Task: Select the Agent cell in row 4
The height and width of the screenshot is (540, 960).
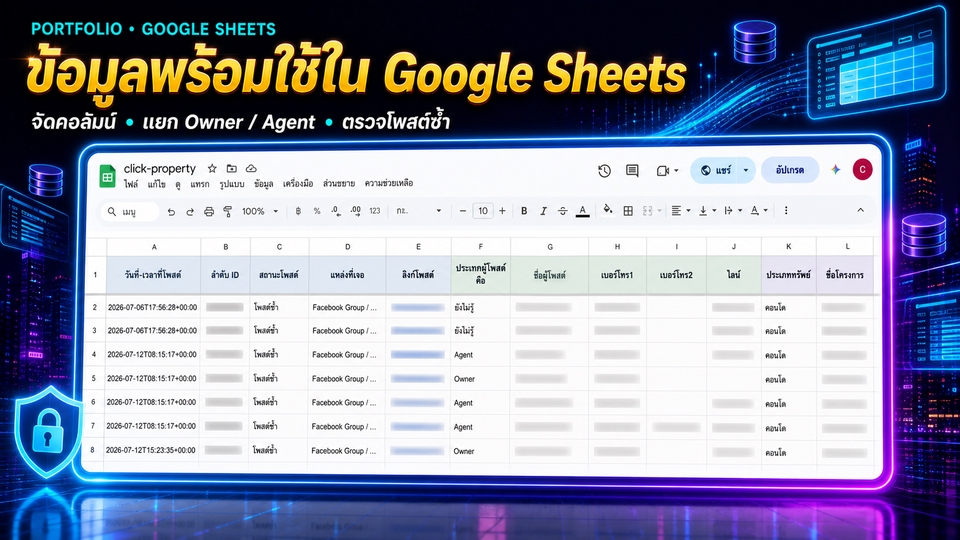Action: point(480,354)
